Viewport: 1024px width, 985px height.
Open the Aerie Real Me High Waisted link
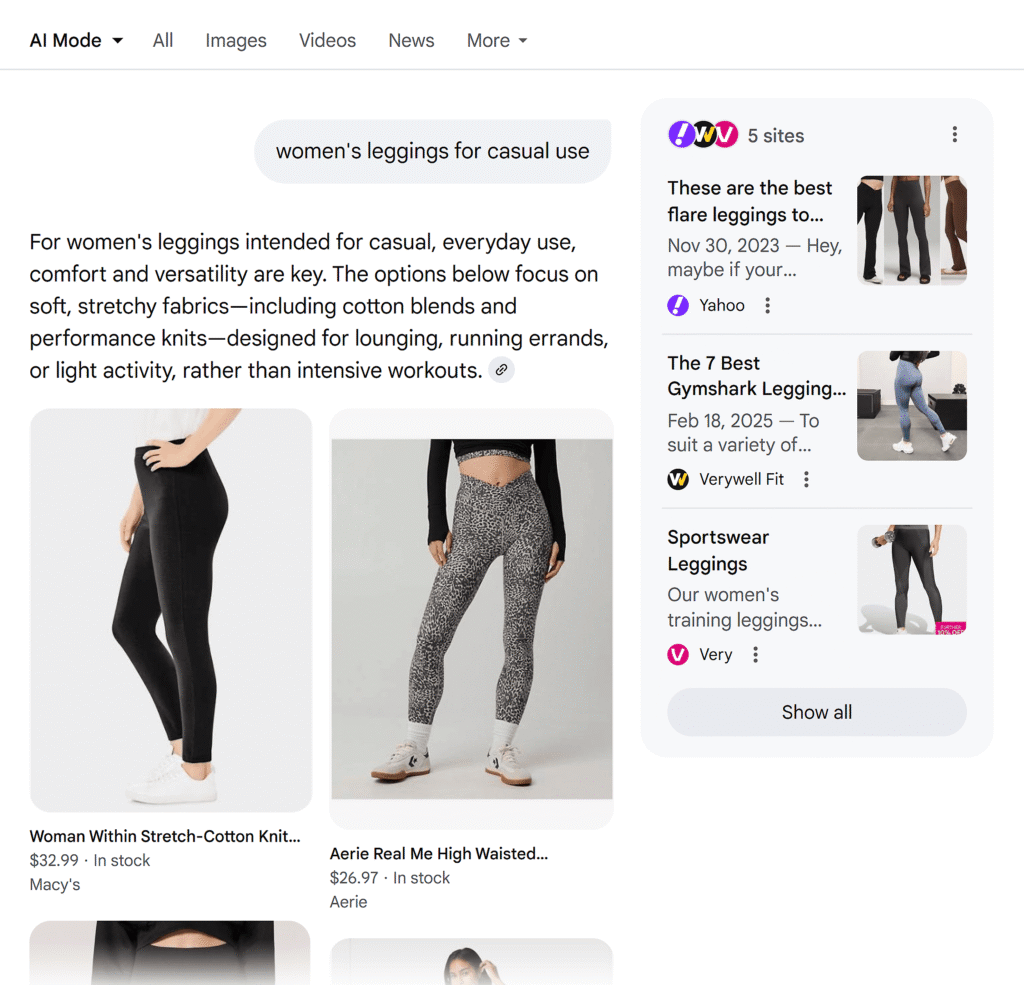(x=439, y=853)
